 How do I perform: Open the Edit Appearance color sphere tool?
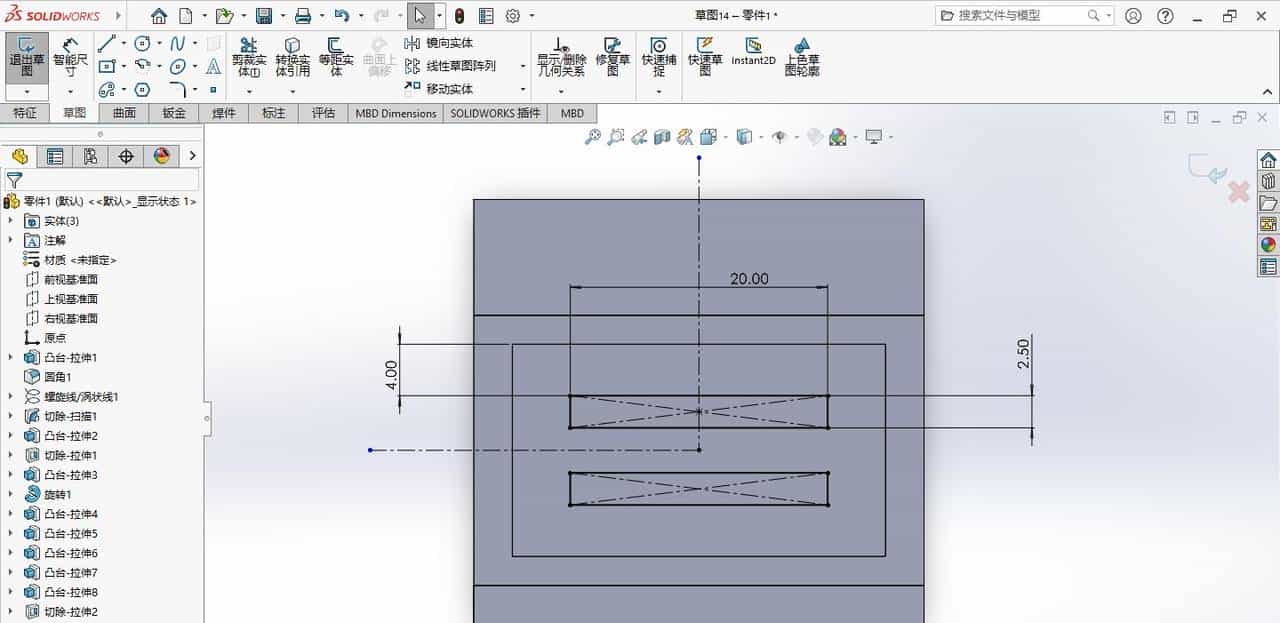pyautogui.click(x=836, y=136)
